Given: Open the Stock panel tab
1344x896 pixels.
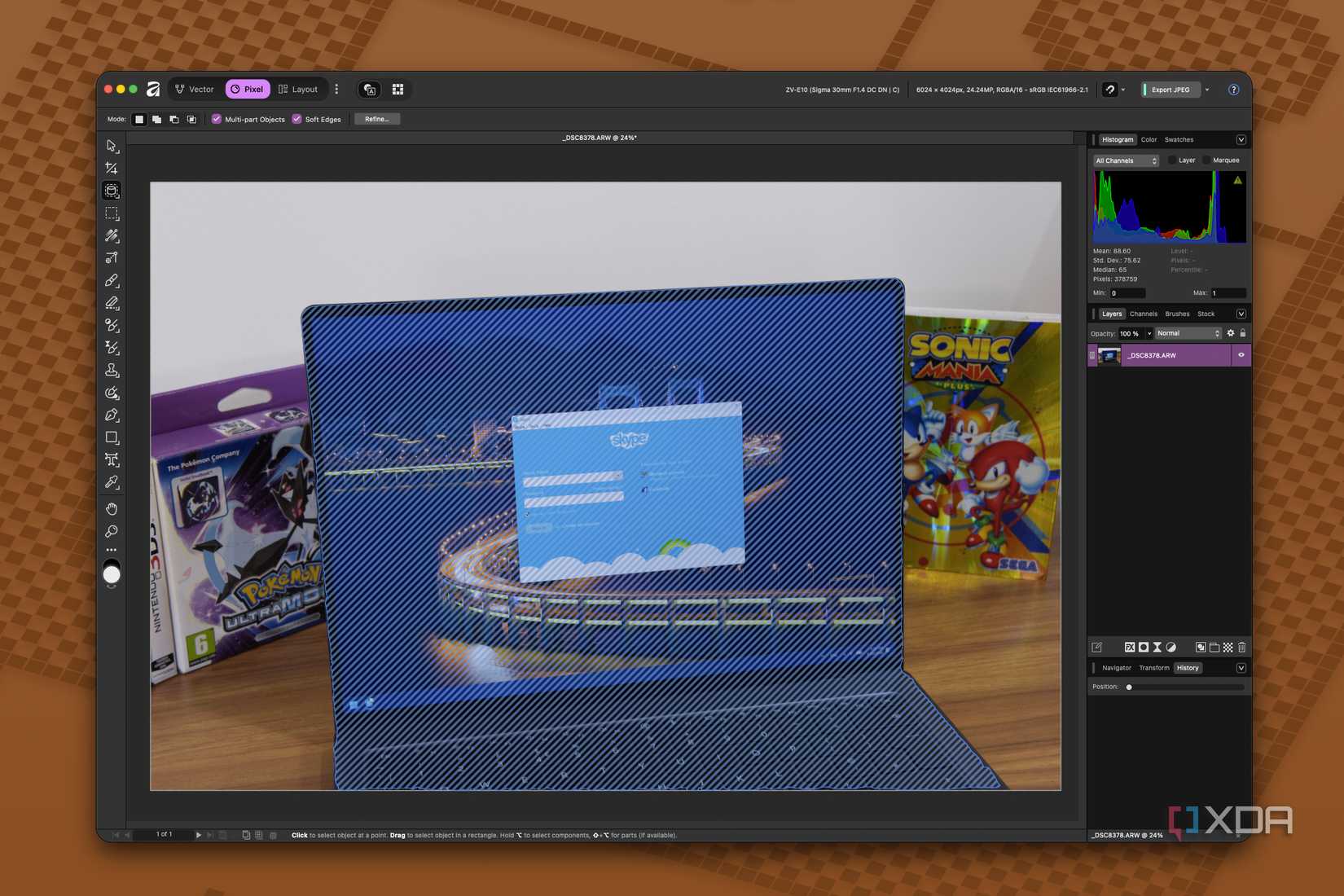Looking at the screenshot, I should click(1206, 314).
